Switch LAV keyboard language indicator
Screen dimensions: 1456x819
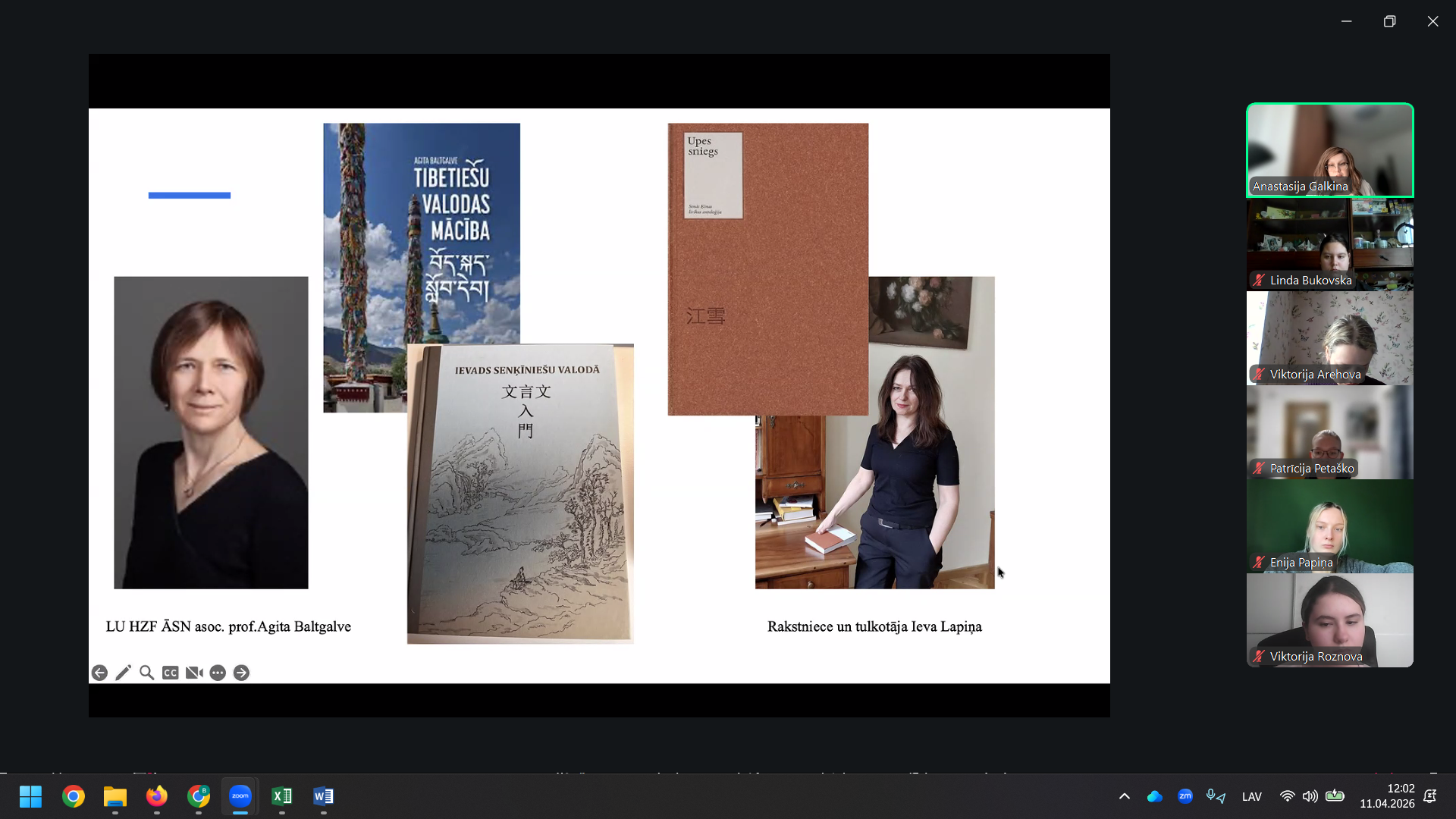pos(1251,796)
